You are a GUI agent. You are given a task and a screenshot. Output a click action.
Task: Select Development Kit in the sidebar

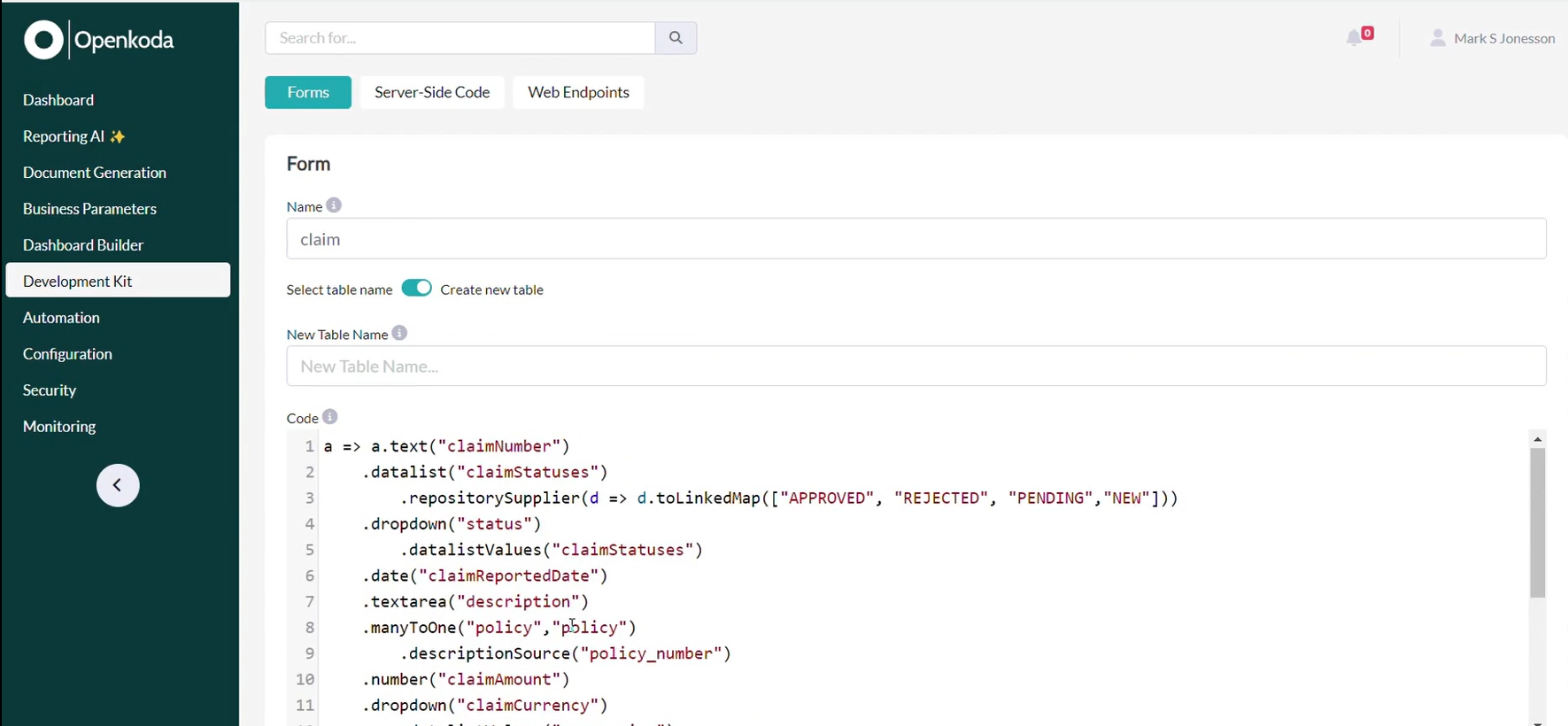(118, 281)
